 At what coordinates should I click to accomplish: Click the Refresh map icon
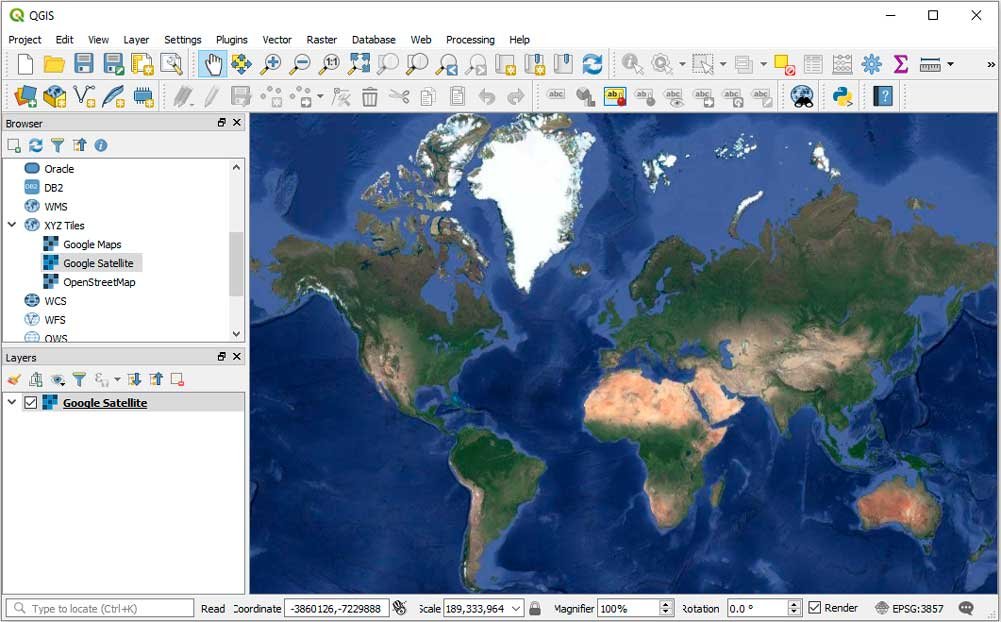click(592, 63)
